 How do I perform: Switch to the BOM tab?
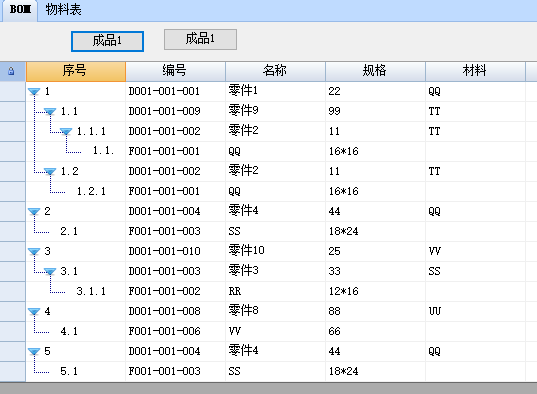(x=20, y=10)
